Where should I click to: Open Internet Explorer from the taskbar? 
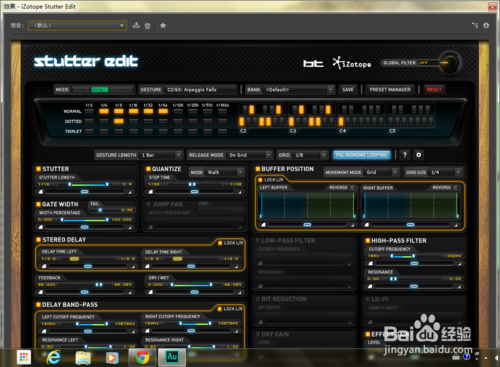(53, 358)
